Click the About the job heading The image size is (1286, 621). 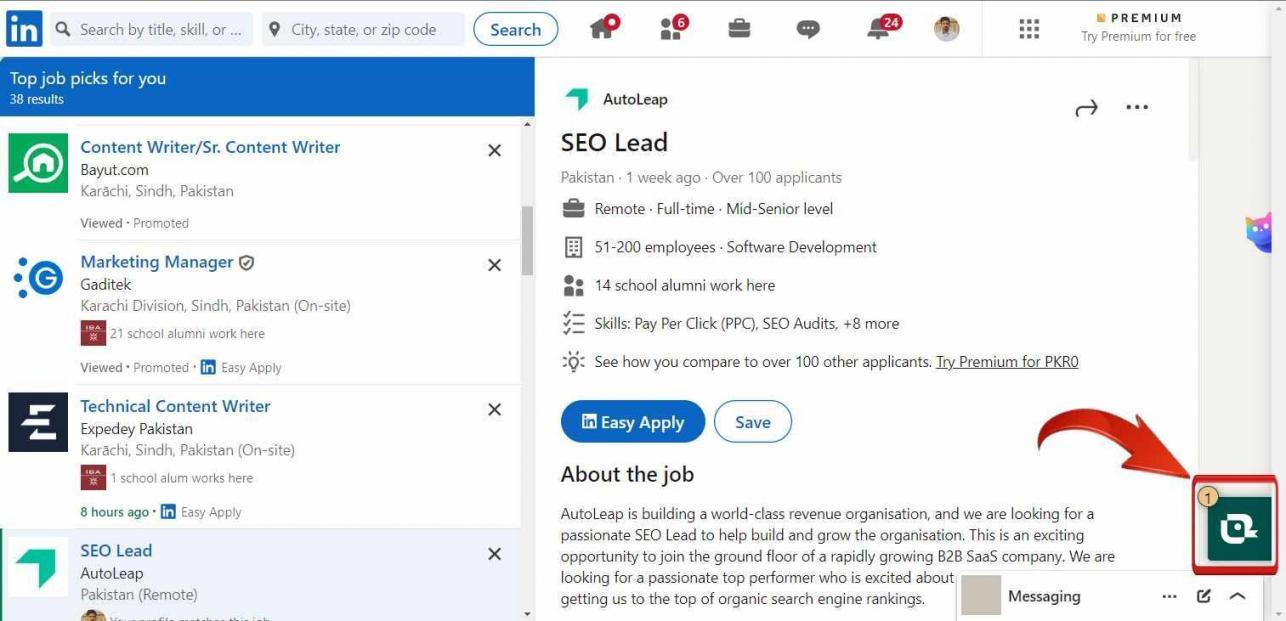[x=627, y=474]
